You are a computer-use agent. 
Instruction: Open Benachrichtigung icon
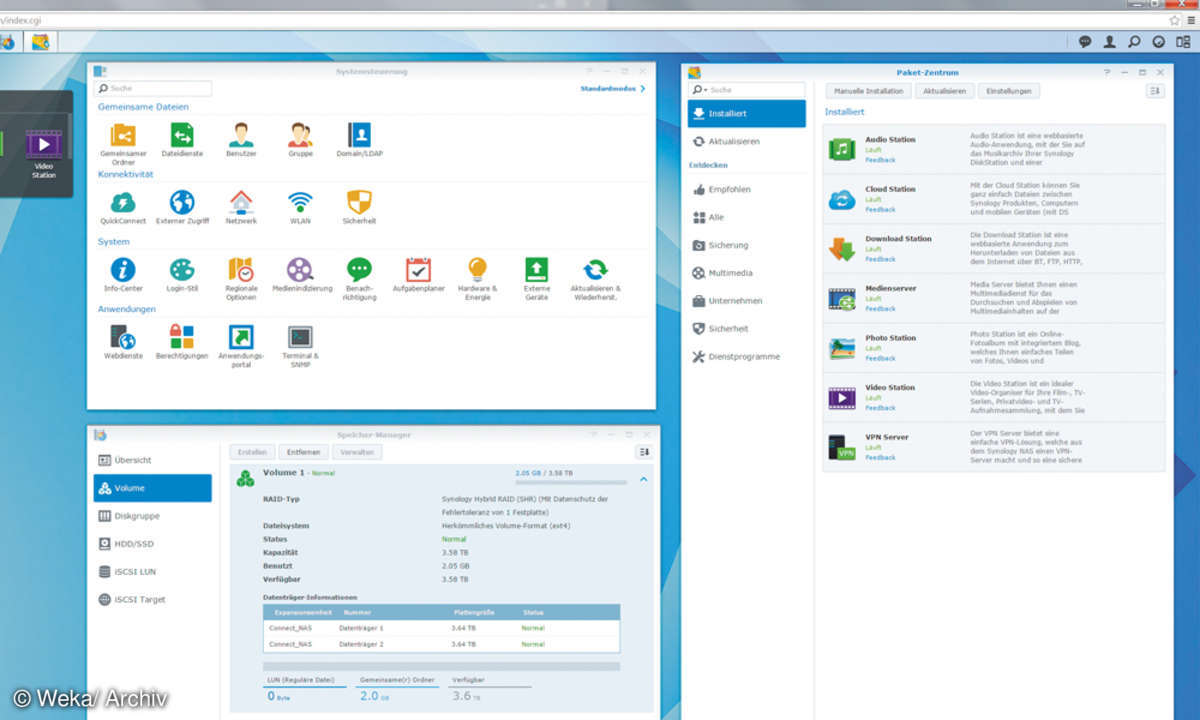click(x=359, y=269)
